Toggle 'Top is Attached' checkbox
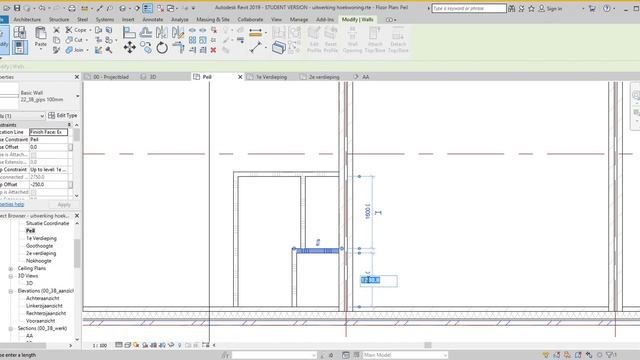 (x=33, y=192)
